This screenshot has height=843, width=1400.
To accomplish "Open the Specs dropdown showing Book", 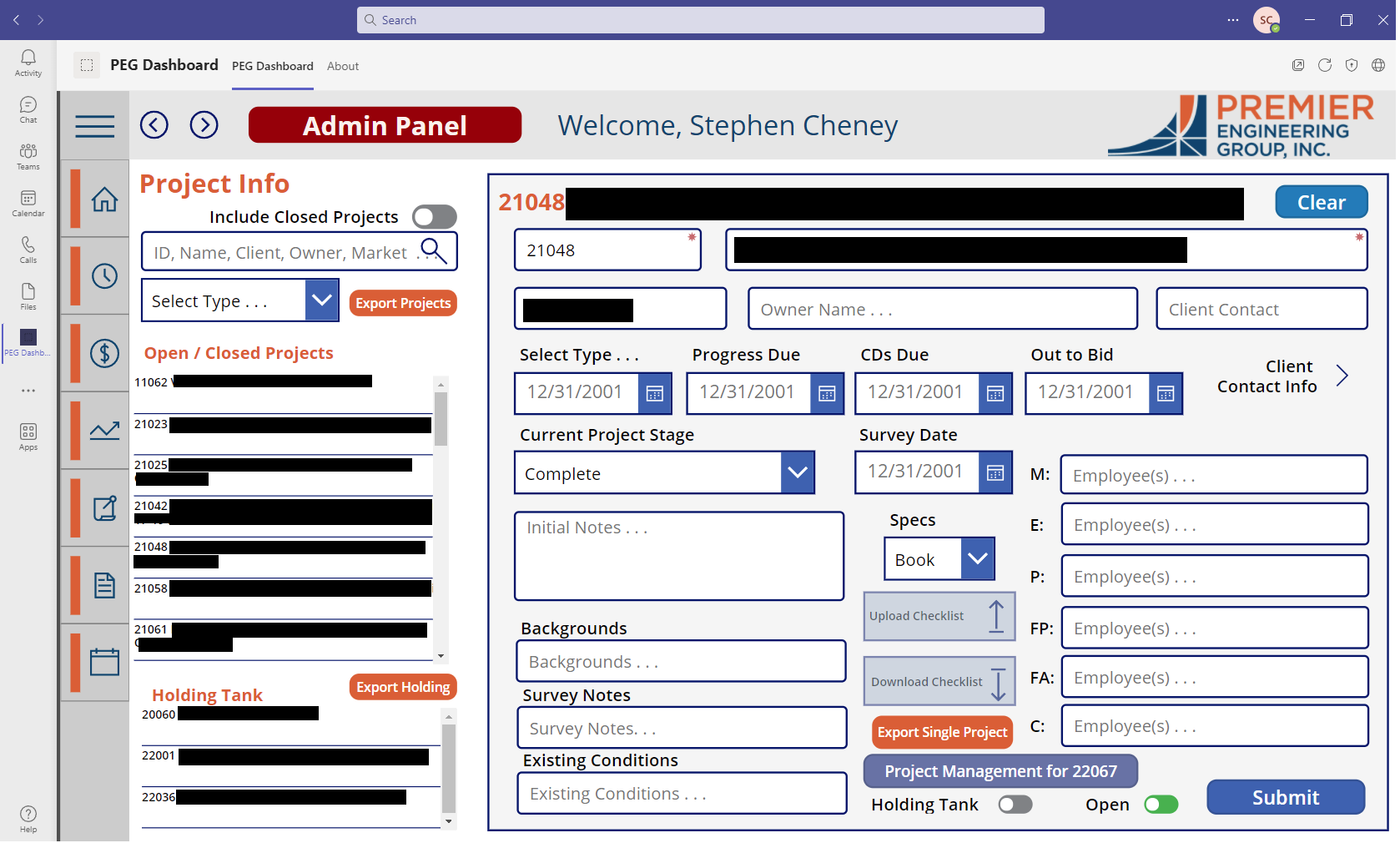I will tap(976, 558).
